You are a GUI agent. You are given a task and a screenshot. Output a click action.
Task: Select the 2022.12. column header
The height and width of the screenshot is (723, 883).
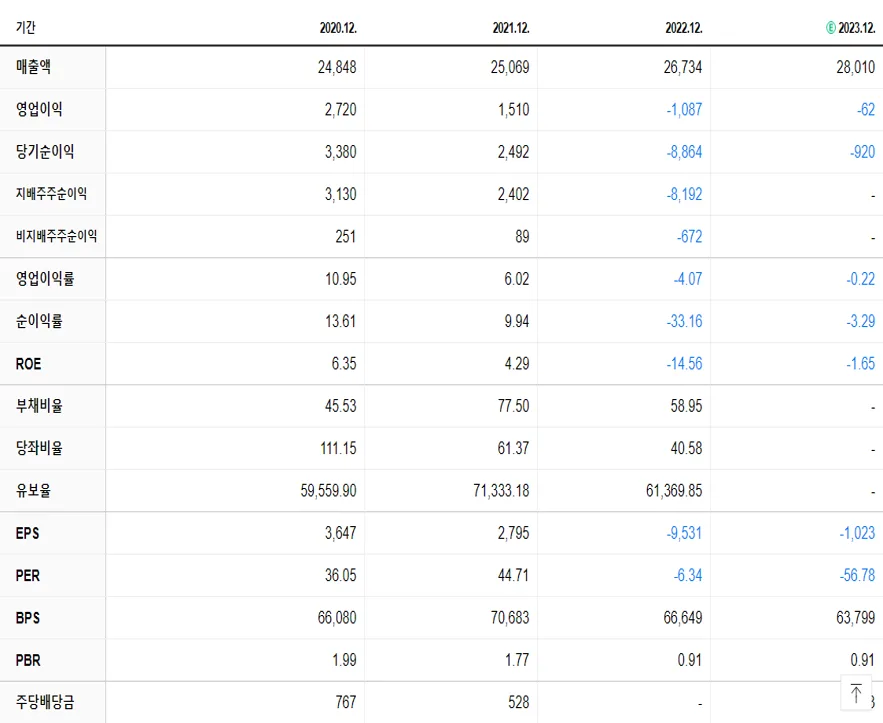coord(684,28)
